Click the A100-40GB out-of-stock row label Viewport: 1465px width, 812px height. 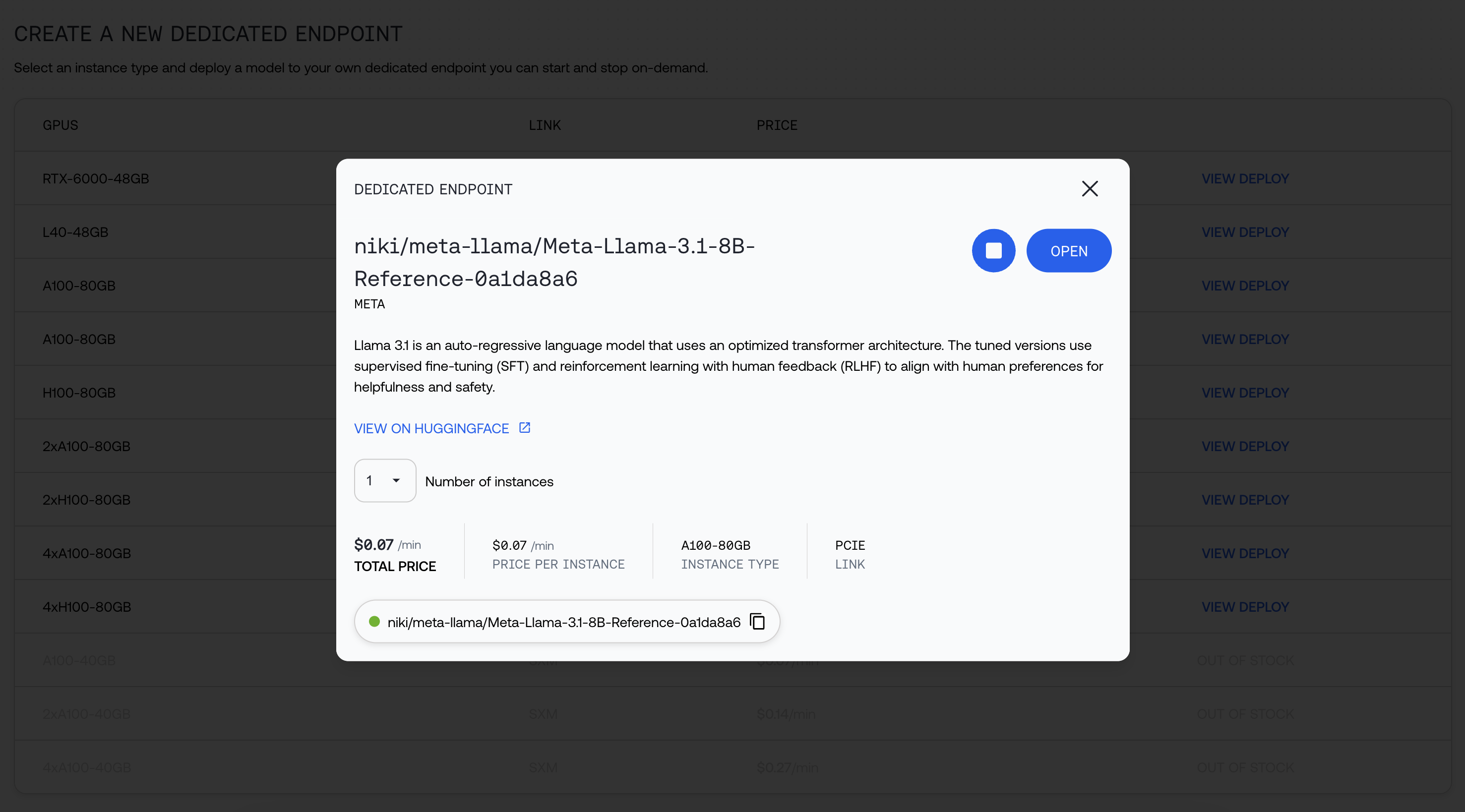pyautogui.click(x=79, y=661)
